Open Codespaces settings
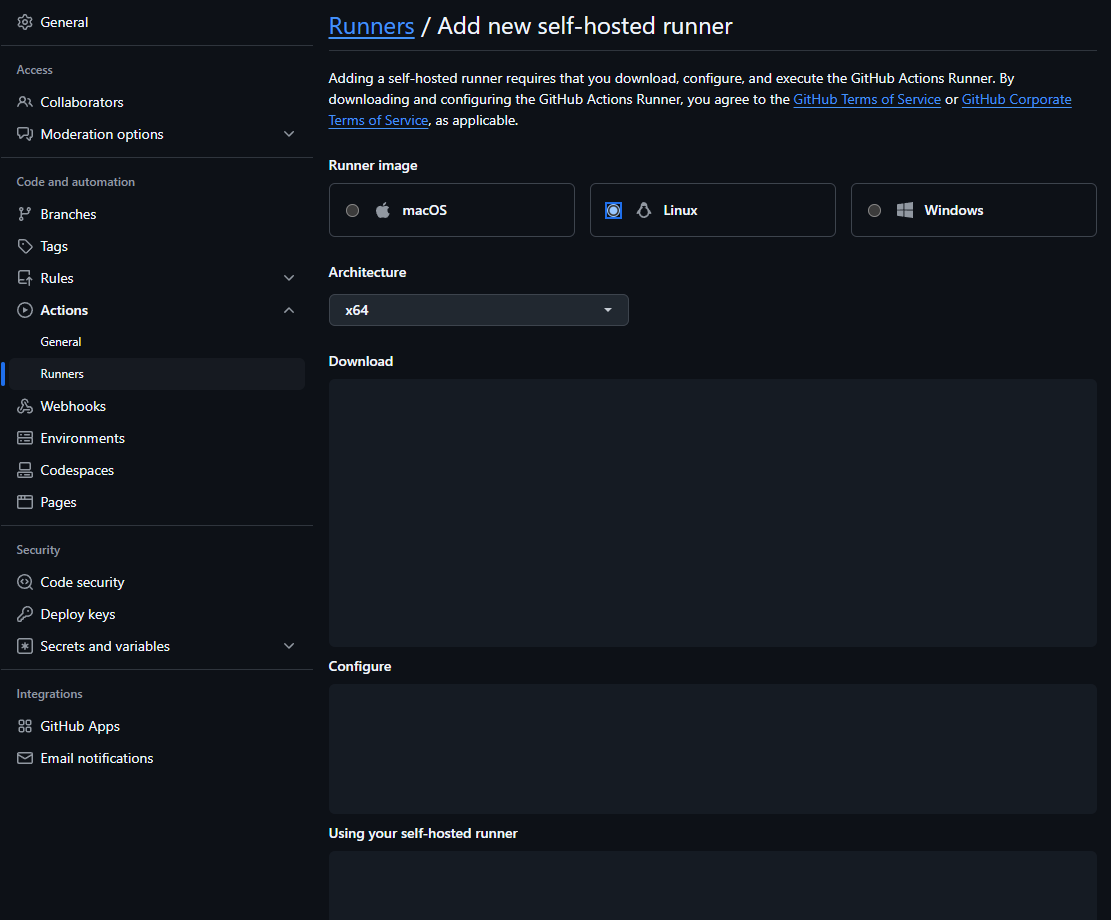The width and height of the screenshot is (1111, 920). 155,470
